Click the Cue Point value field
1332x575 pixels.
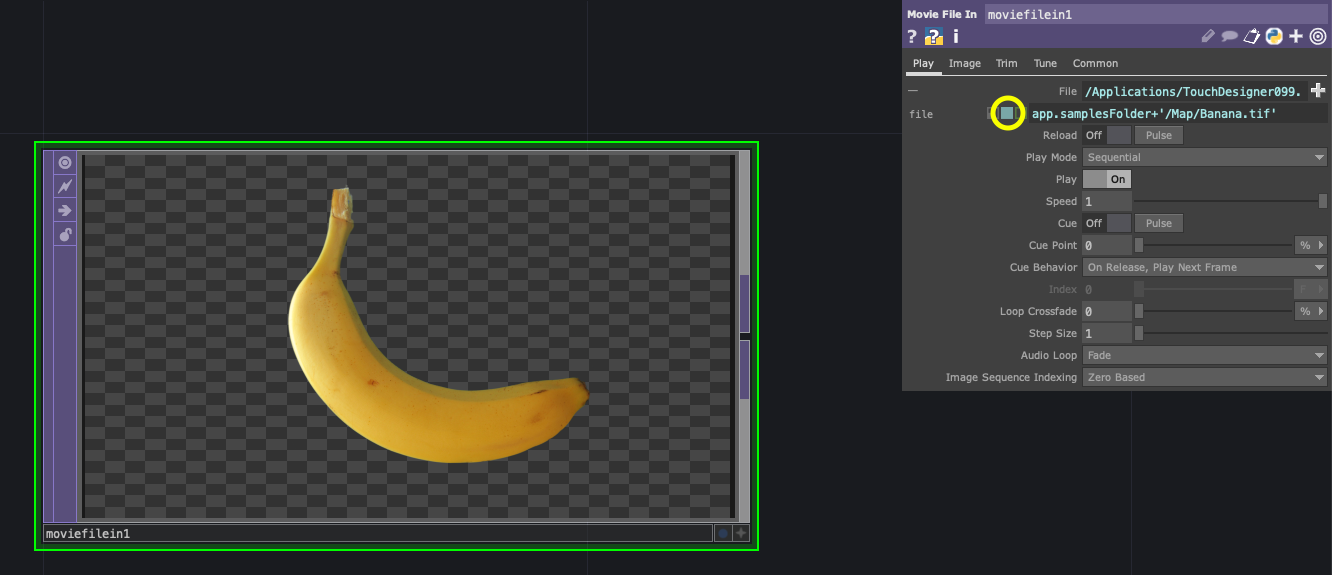pos(1107,245)
